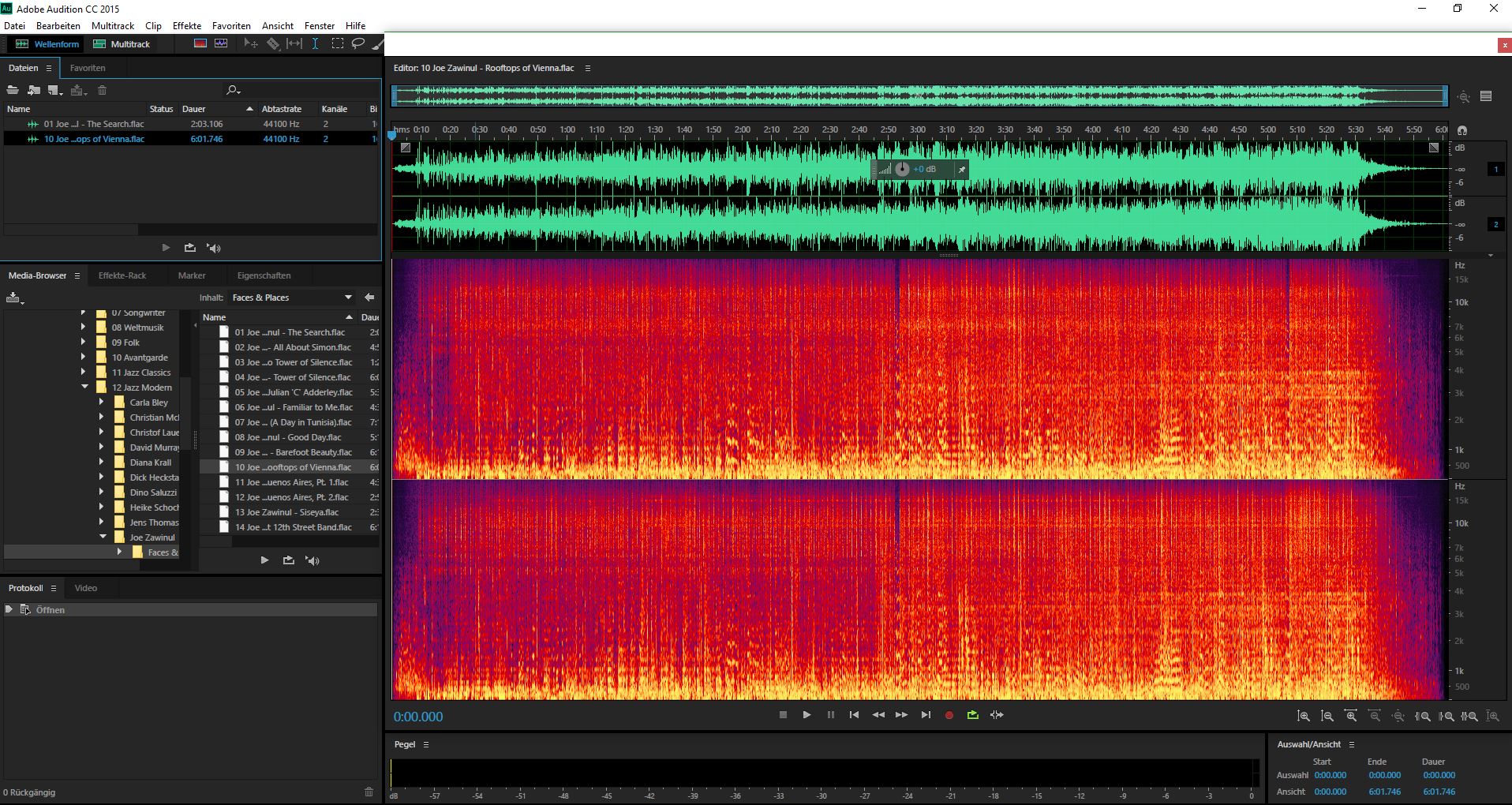
Task: Collapse the 12 Jazz Modern folder
Action: click(84, 388)
